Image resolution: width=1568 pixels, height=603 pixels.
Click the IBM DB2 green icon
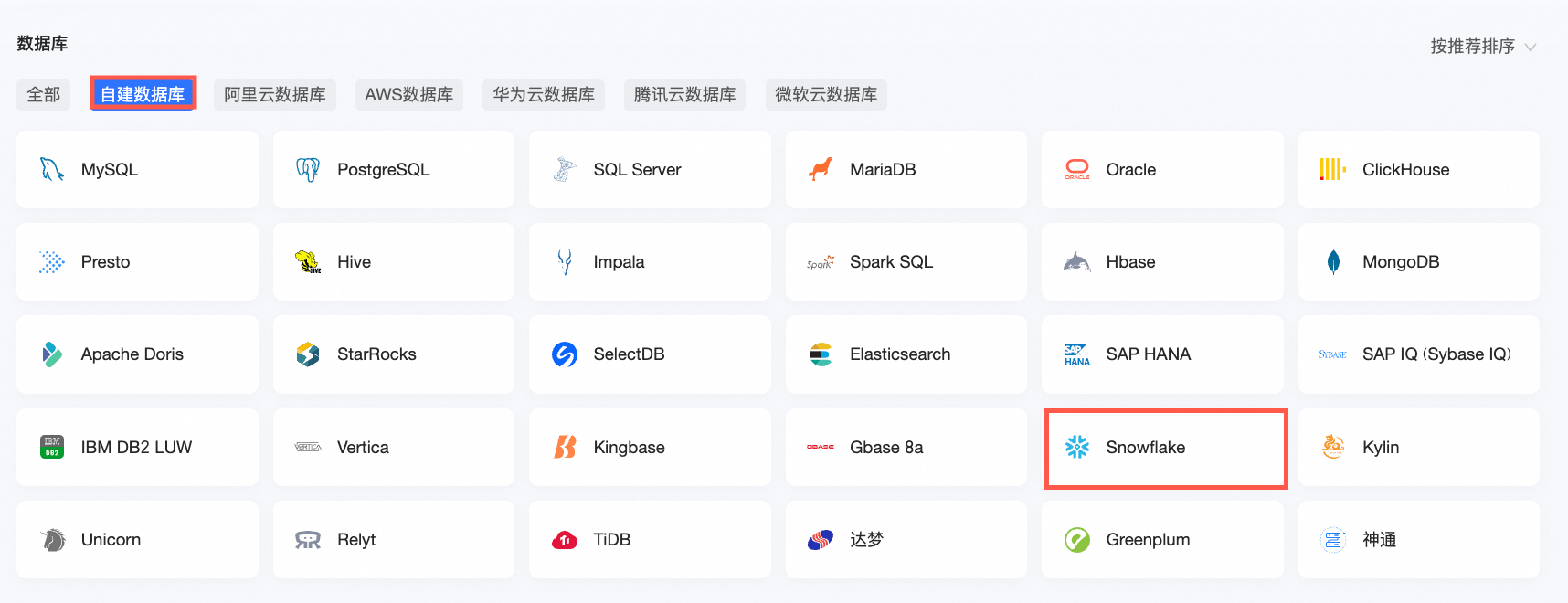pos(52,447)
